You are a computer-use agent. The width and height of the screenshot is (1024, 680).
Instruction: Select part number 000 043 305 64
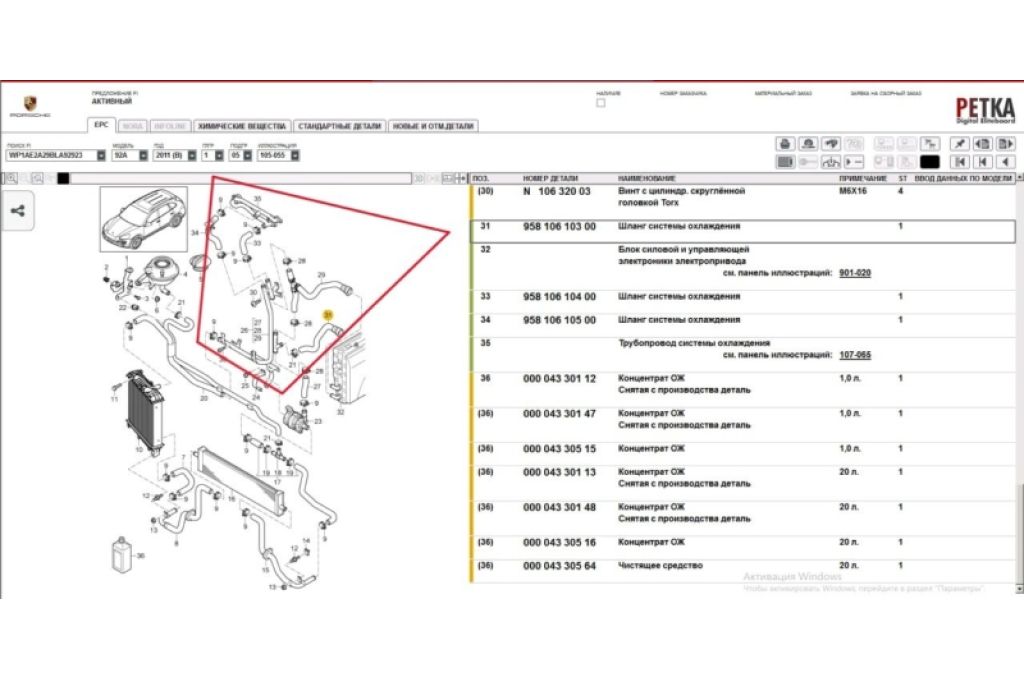coord(559,566)
